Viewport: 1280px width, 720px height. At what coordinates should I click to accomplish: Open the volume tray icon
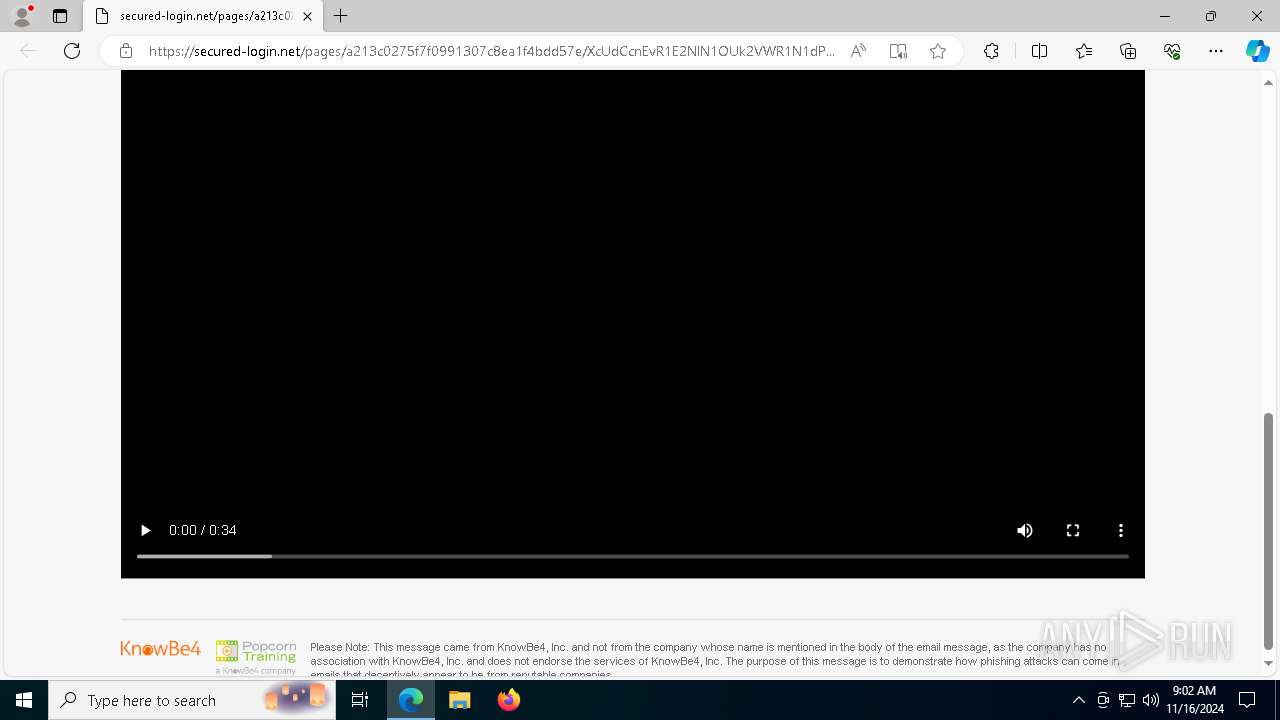click(x=1150, y=700)
